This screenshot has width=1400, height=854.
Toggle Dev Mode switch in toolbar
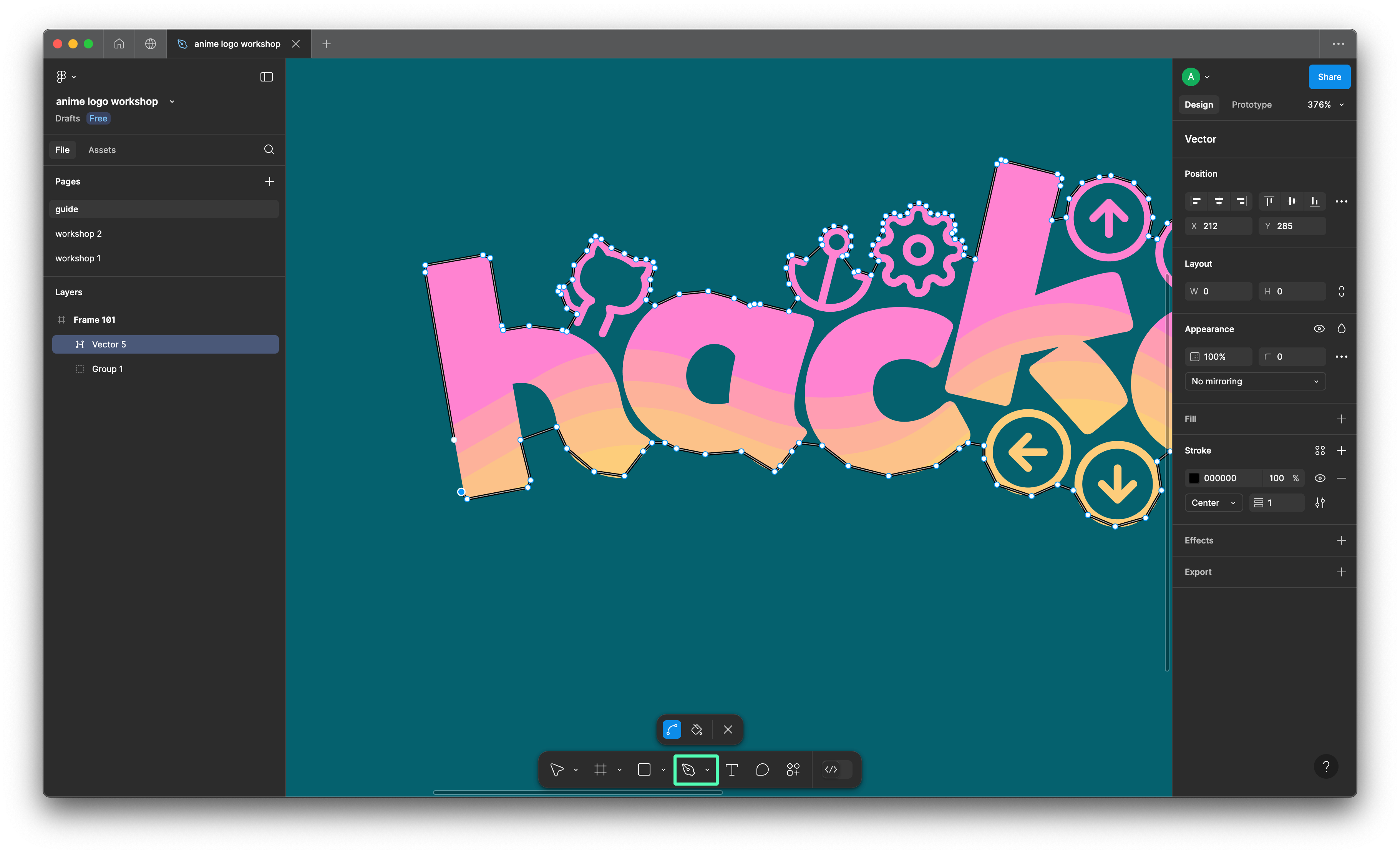[x=837, y=769]
